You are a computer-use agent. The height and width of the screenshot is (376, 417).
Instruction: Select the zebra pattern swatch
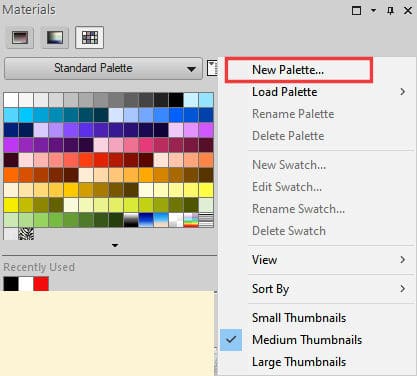26,234
